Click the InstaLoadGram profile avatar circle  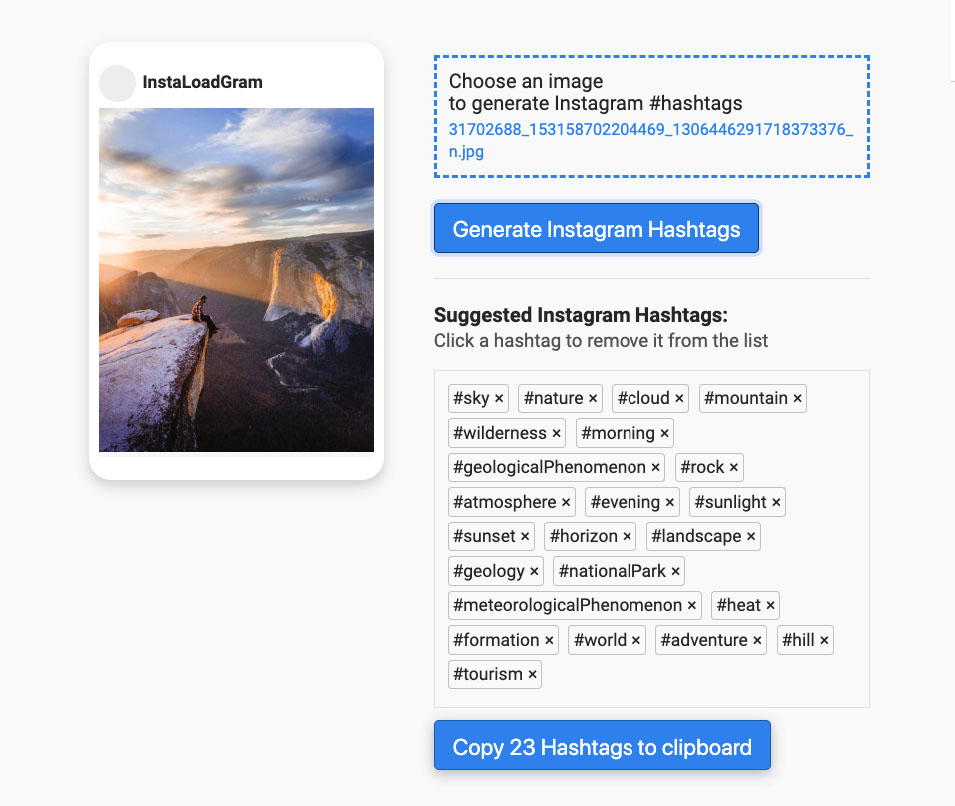coord(117,83)
